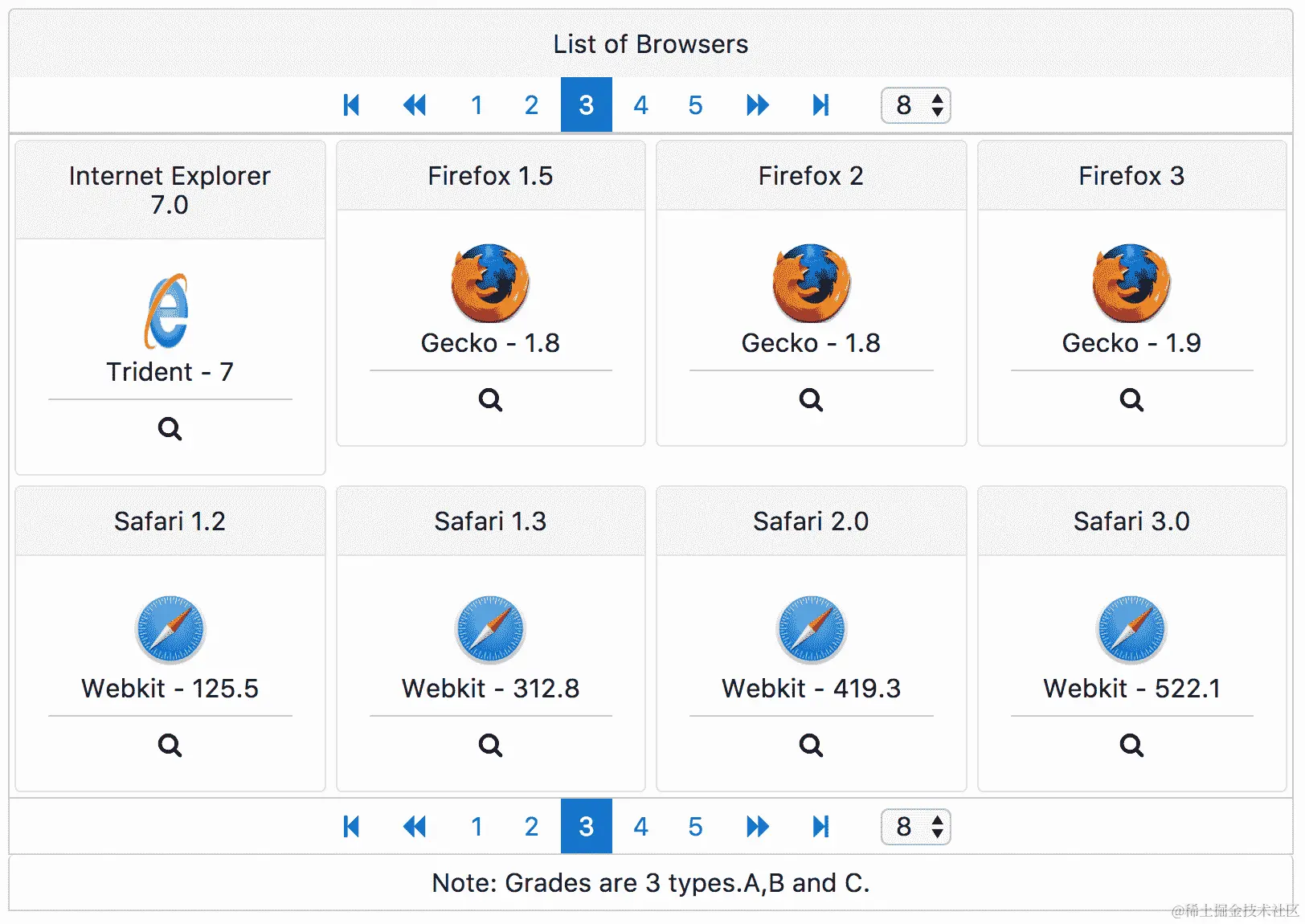Image resolution: width=1305 pixels, height=924 pixels.
Task: Go to first page using top paginator
Action: 351,104
